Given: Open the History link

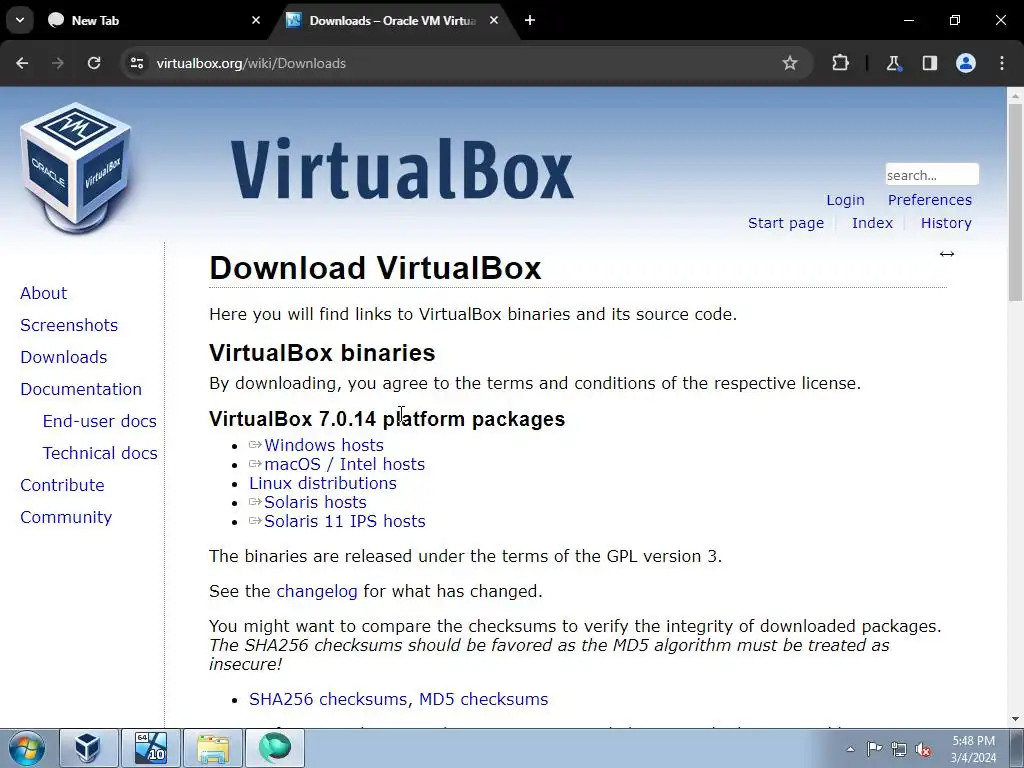Looking at the screenshot, I should (x=946, y=223).
